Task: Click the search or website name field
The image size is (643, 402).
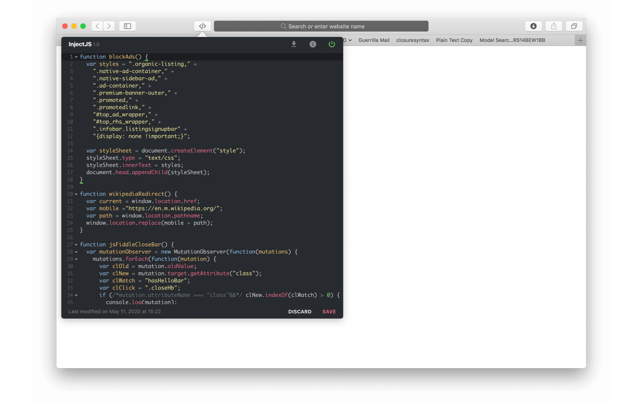Action: tap(321, 26)
